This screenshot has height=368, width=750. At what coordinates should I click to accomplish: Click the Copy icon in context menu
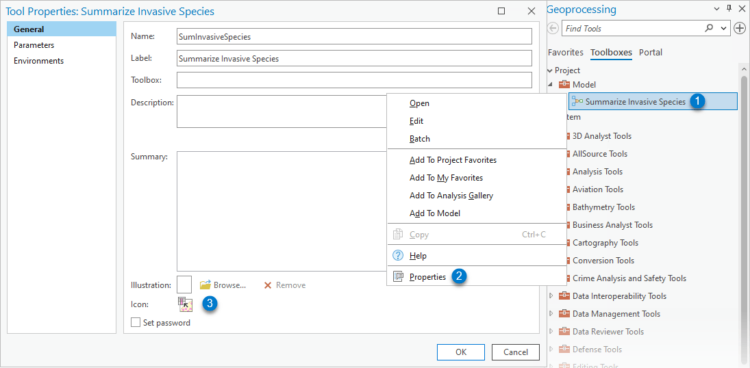pyautogui.click(x=398, y=234)
